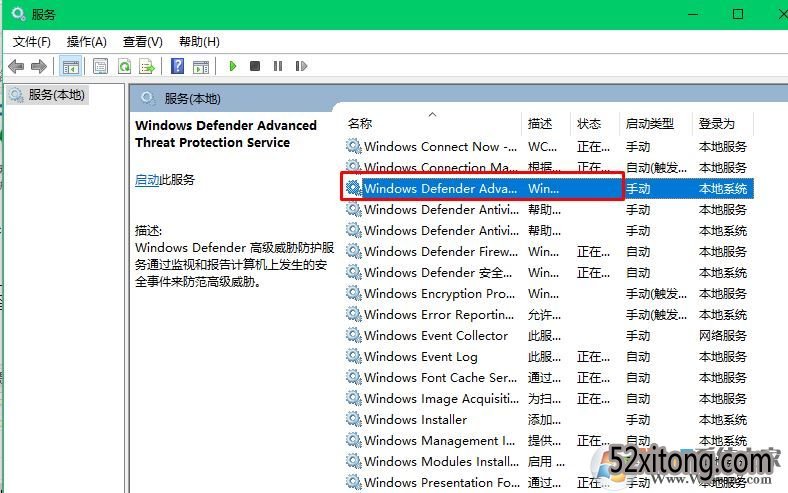The height and width of the screenshot is (493, 788).
Task: Open the 文件(F) menu
Action: point(32,42)
